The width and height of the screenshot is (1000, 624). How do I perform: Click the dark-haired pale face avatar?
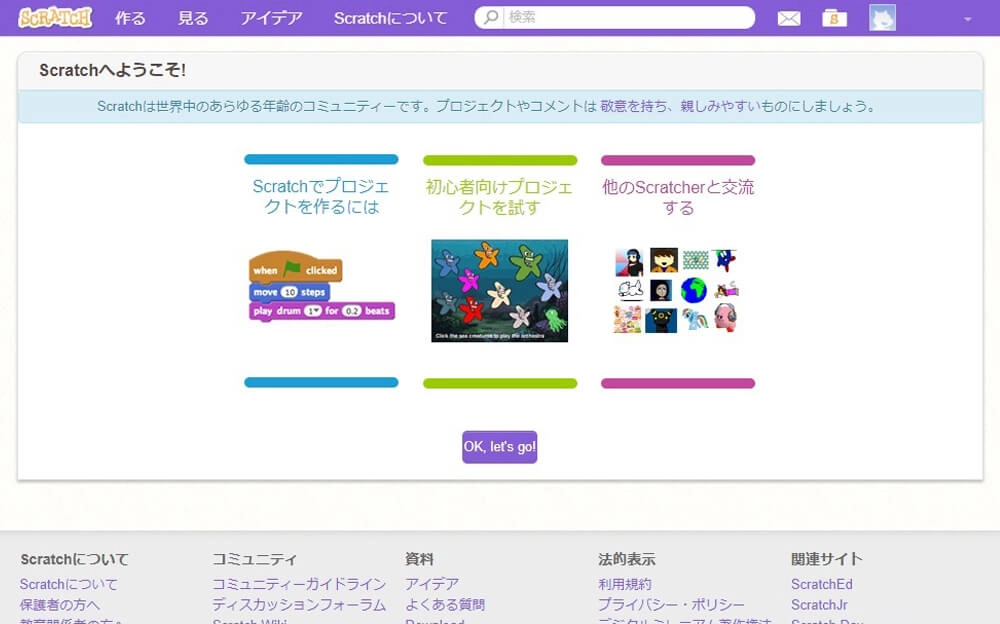661,290
